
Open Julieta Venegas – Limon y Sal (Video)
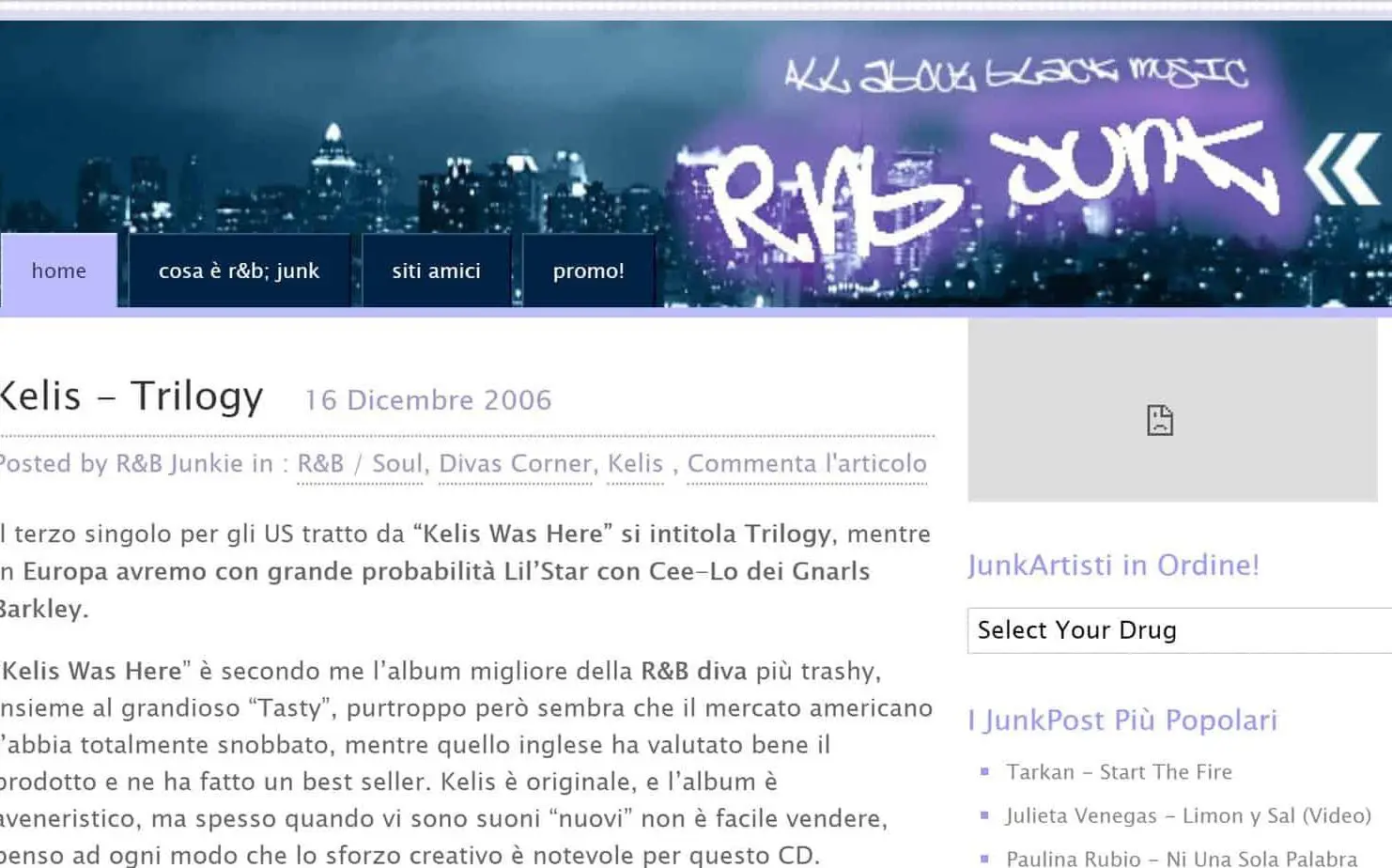1188,815
